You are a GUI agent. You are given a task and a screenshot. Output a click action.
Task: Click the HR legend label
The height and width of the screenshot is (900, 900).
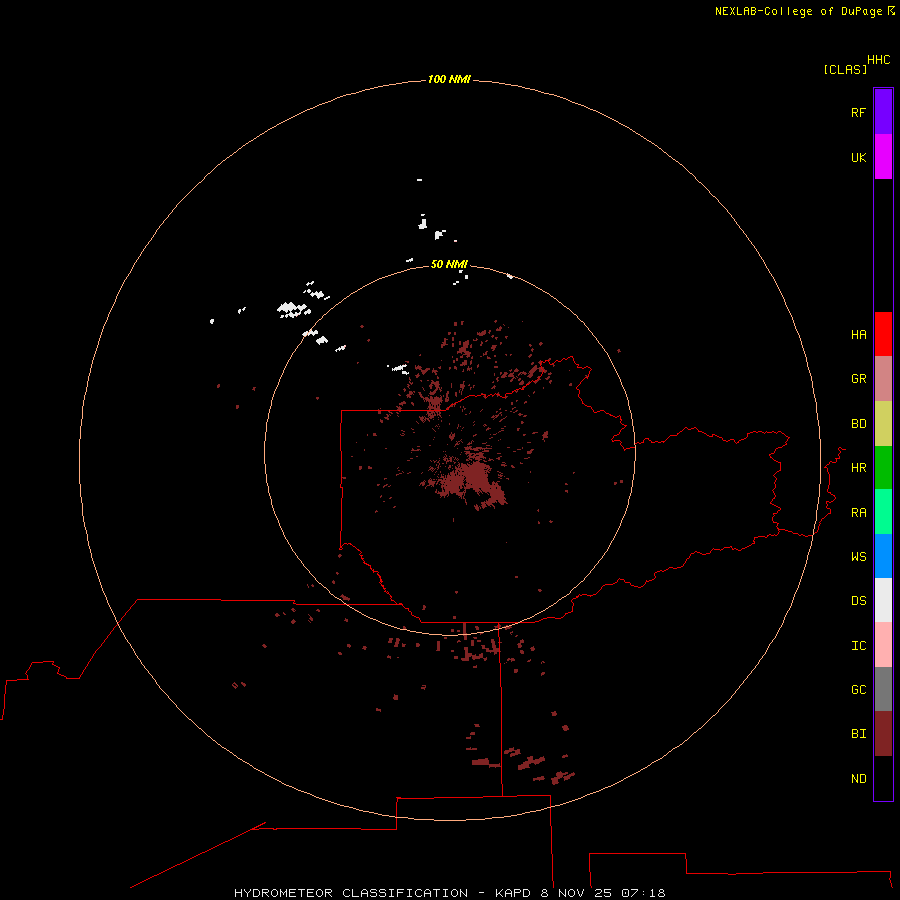[858, 468]
